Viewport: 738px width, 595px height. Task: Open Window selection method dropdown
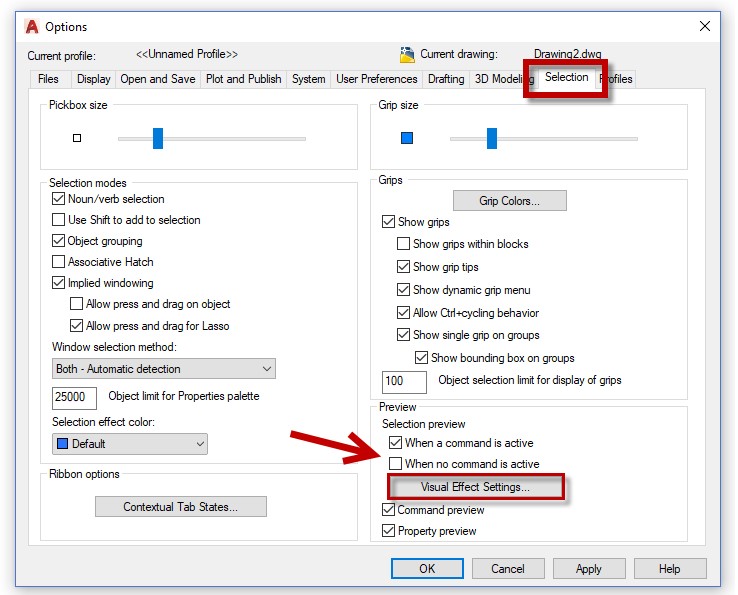[x=164, y=369]
